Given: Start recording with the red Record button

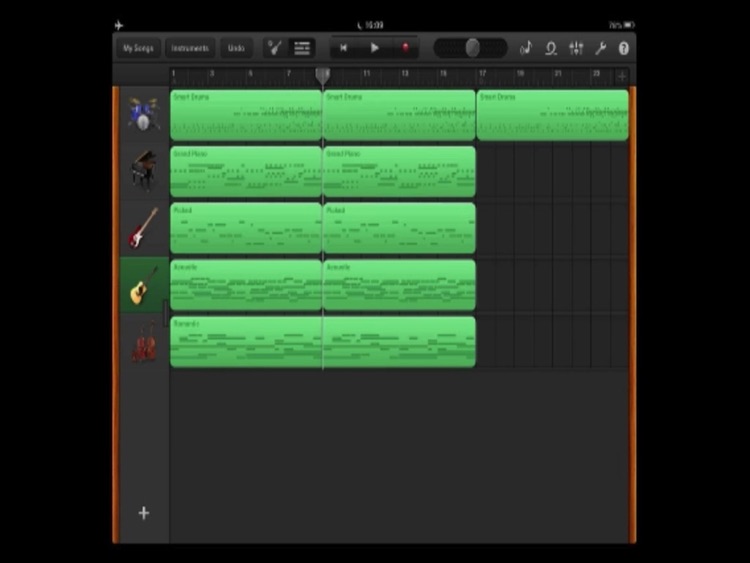Looking at the screenshot, I should [x=405, y=48].
